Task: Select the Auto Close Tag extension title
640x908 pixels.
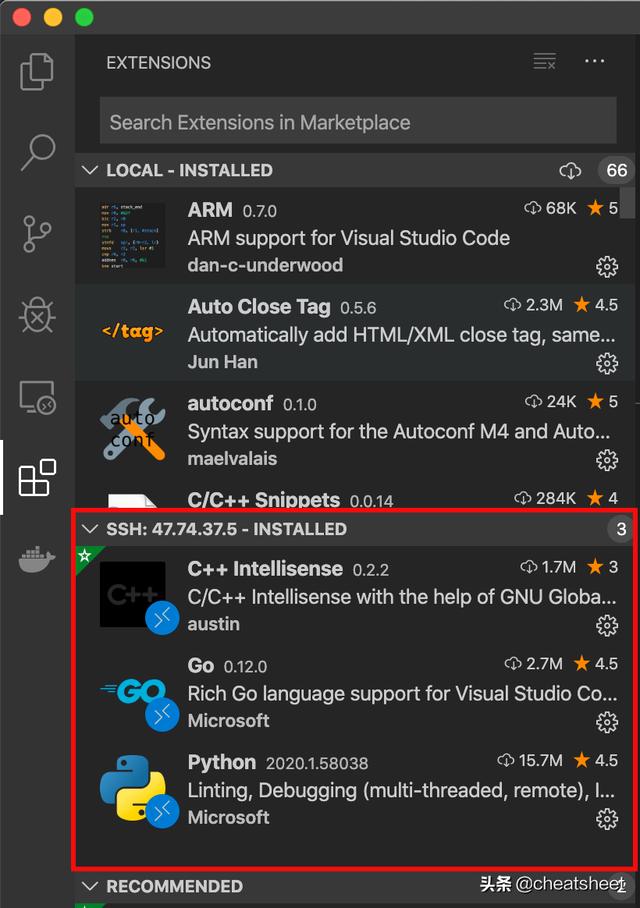Action: 259,306
